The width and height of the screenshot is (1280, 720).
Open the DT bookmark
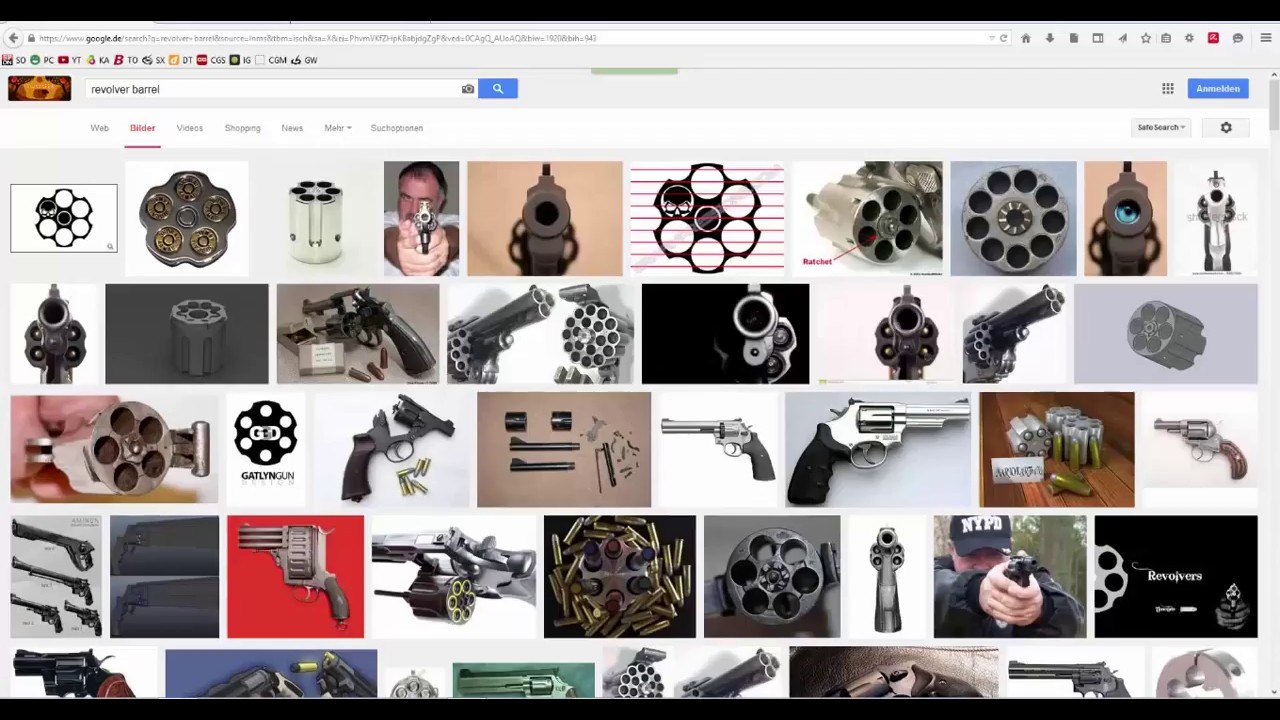(x=181, y=60)
